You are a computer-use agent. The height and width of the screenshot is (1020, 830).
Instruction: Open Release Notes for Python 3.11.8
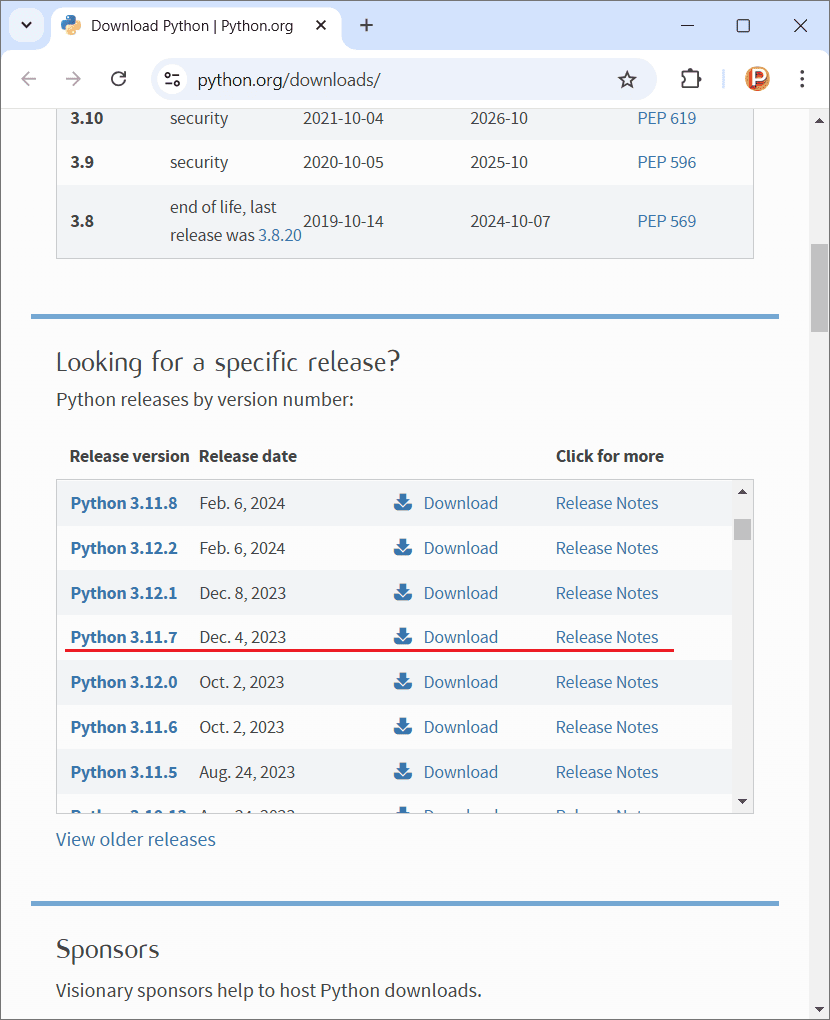tap(607, 503)
